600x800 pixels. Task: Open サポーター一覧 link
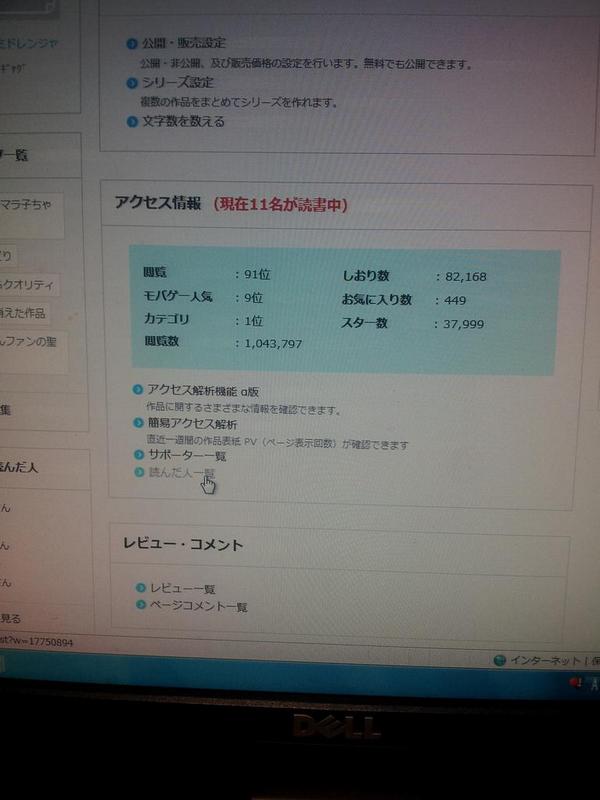(x=187, y=455)
